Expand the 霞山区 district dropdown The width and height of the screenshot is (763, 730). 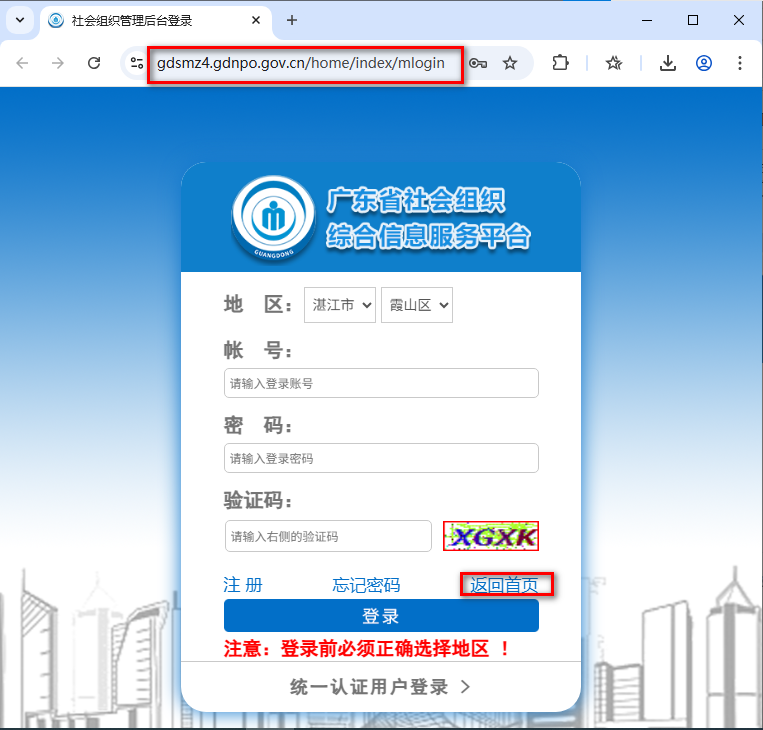coord(417,305)
